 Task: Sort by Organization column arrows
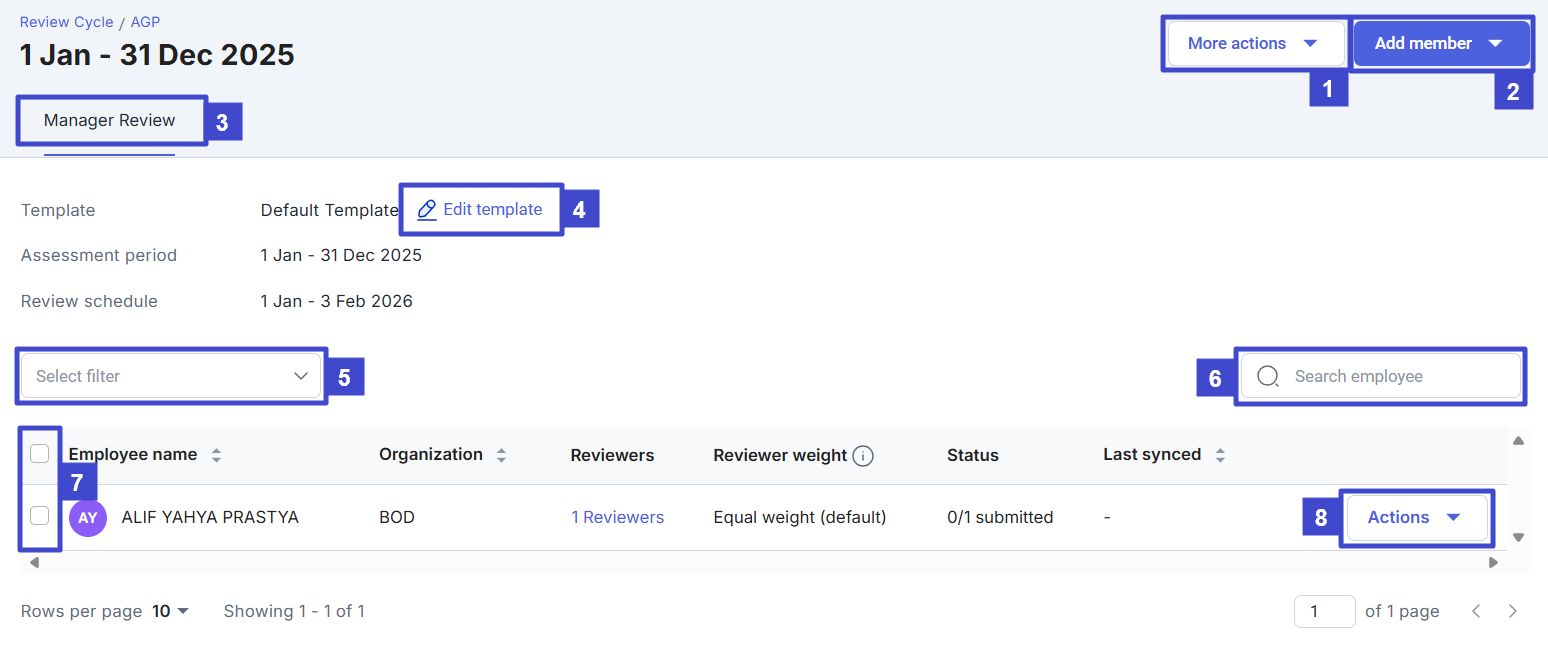(501, 455)
